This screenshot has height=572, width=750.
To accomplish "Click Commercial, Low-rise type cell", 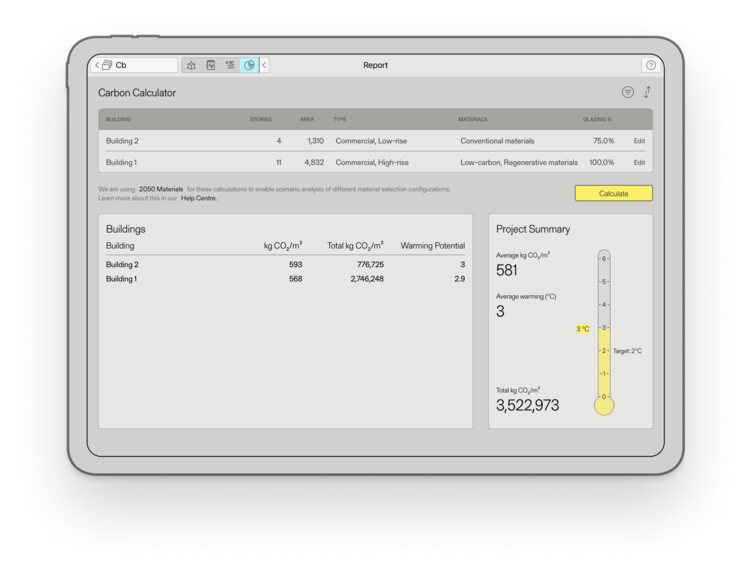I will [371, 141].
